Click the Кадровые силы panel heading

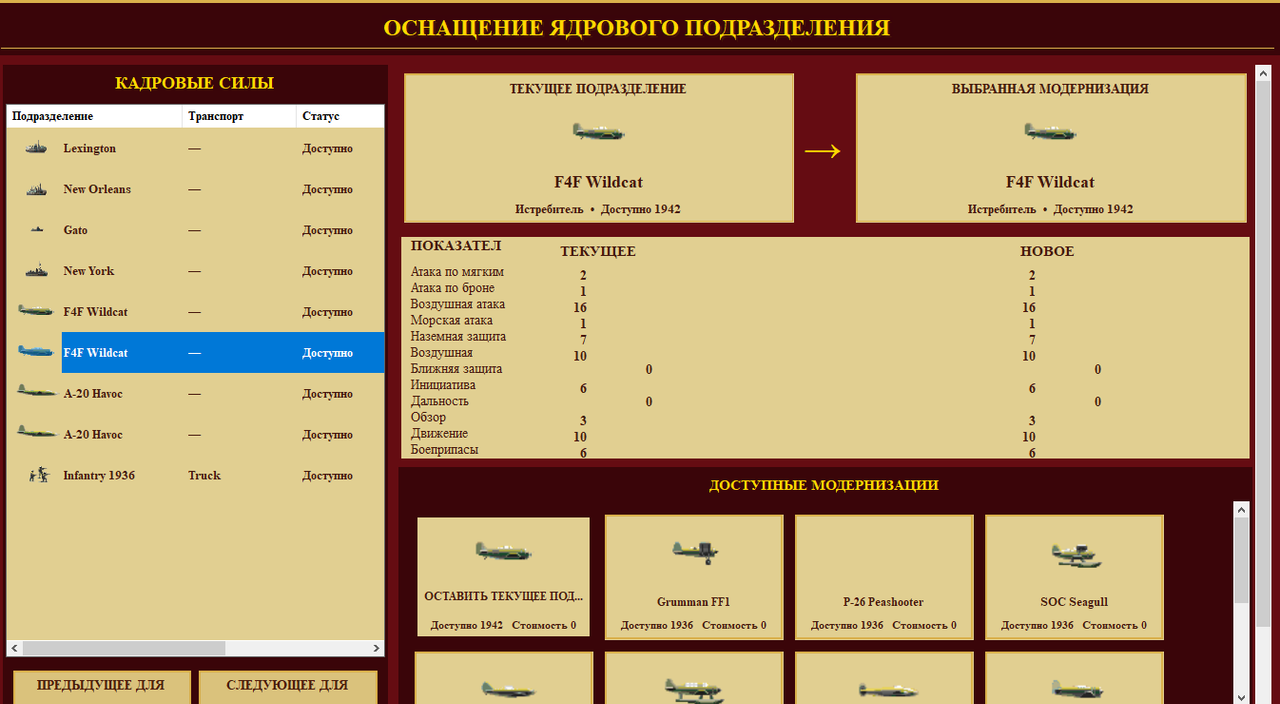coord(194,83)
